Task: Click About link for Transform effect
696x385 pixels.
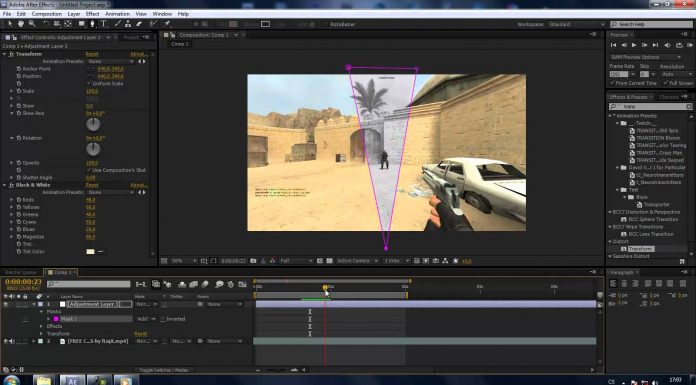Action: coord(138,54)
